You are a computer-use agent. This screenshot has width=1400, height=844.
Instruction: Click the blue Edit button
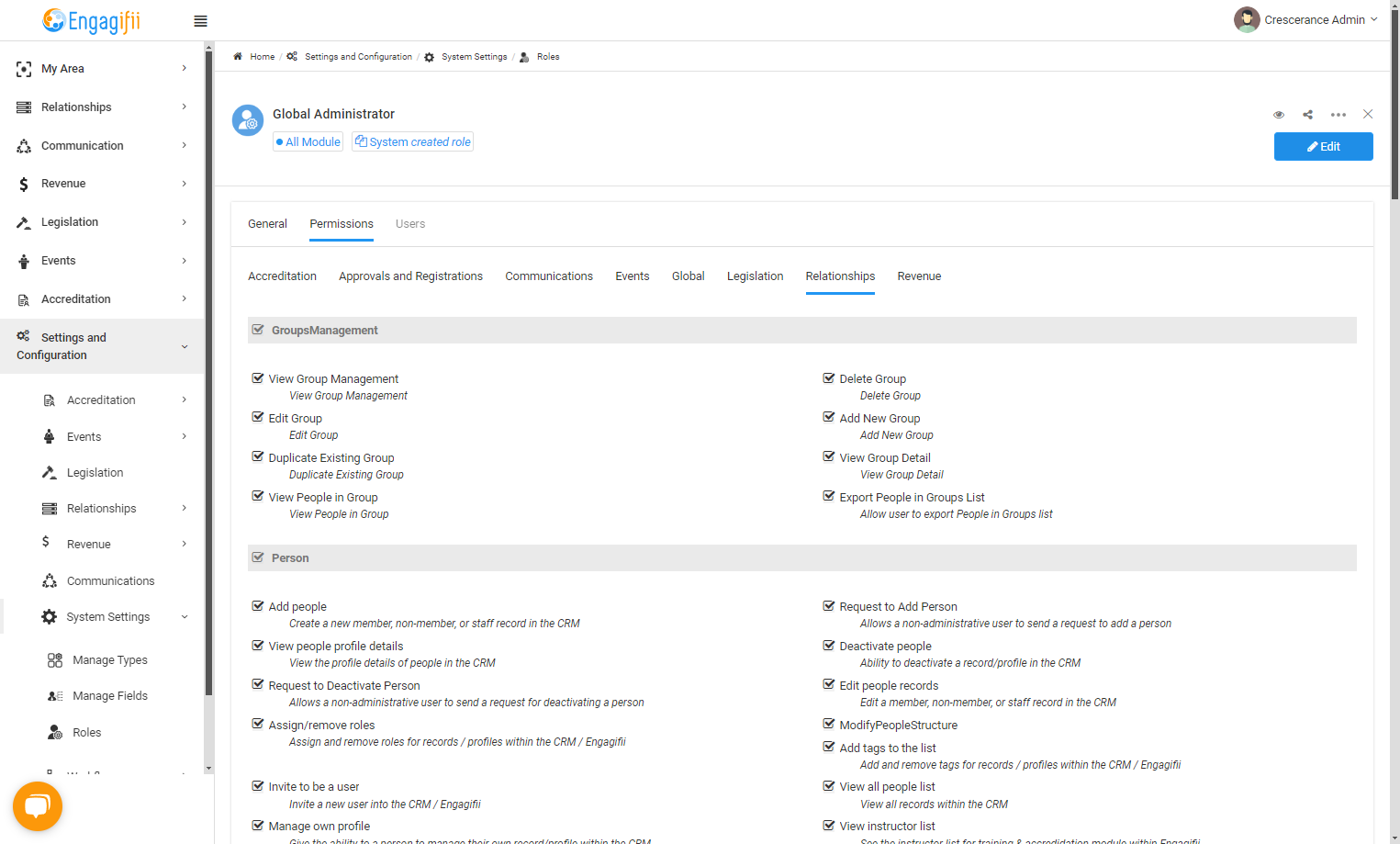pyautogui.click(x=1323, y=147)
